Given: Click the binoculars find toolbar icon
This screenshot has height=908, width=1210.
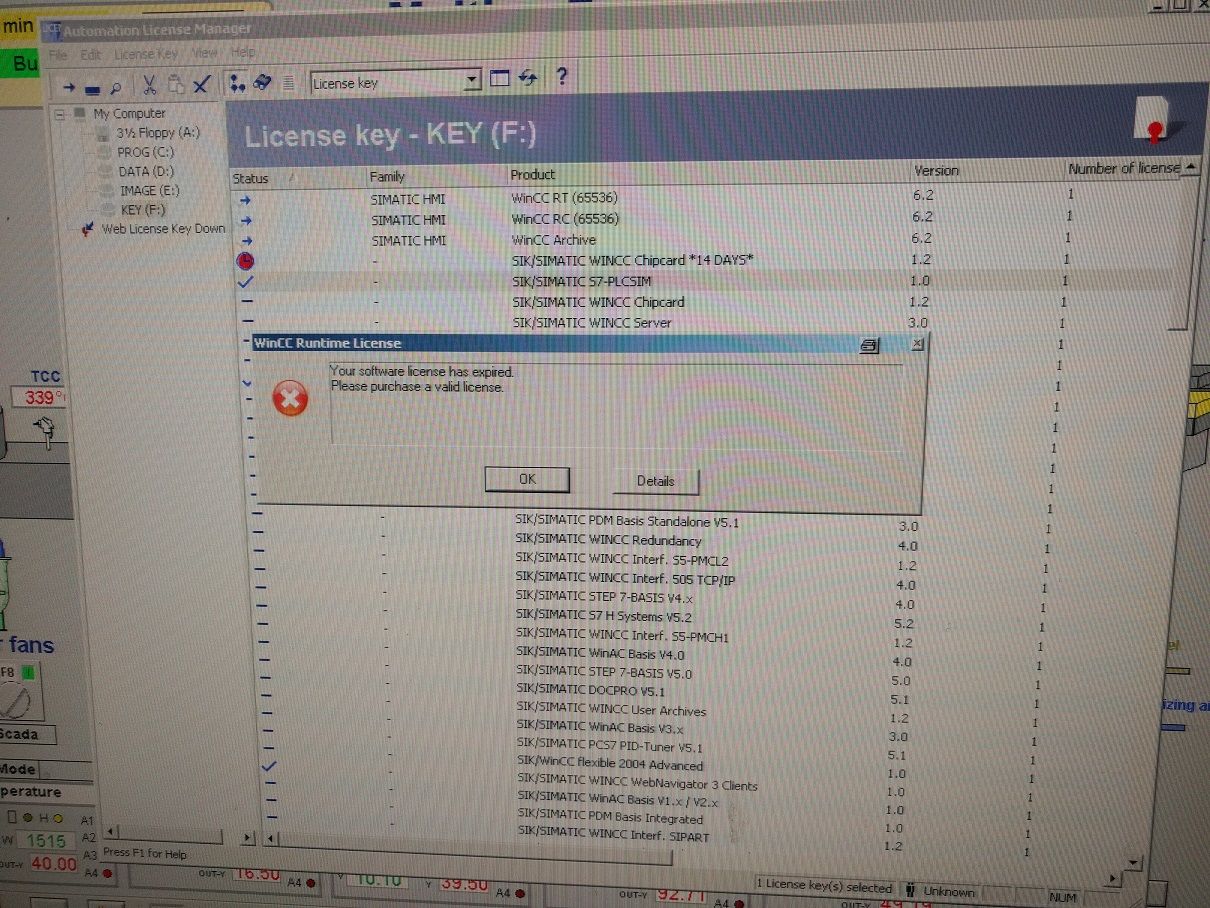Looking at the screenshot, I should (263, 82).
